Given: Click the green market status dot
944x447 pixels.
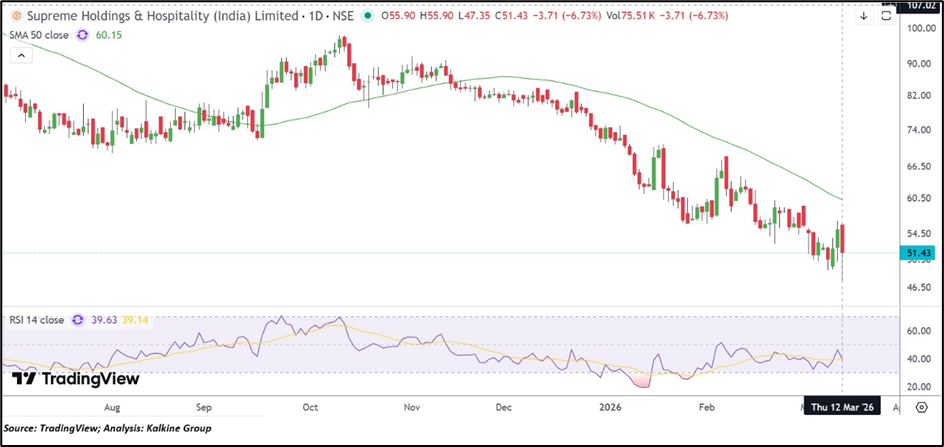Looking at the screenshot, I should tap(369, 17).
